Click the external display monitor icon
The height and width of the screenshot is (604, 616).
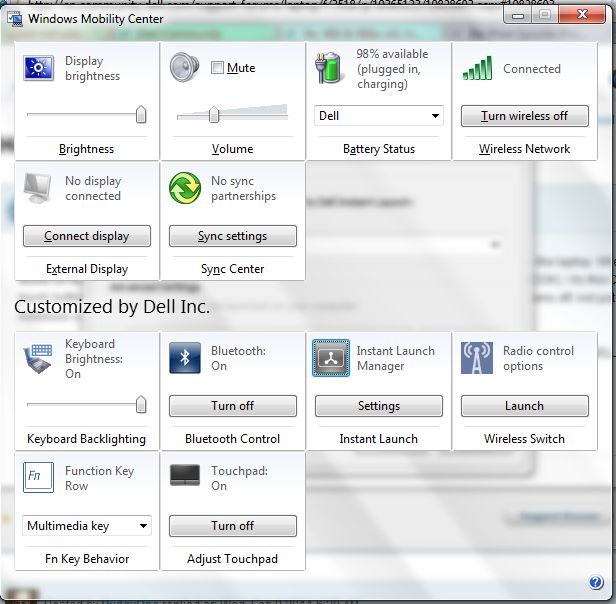click(38, 188)
